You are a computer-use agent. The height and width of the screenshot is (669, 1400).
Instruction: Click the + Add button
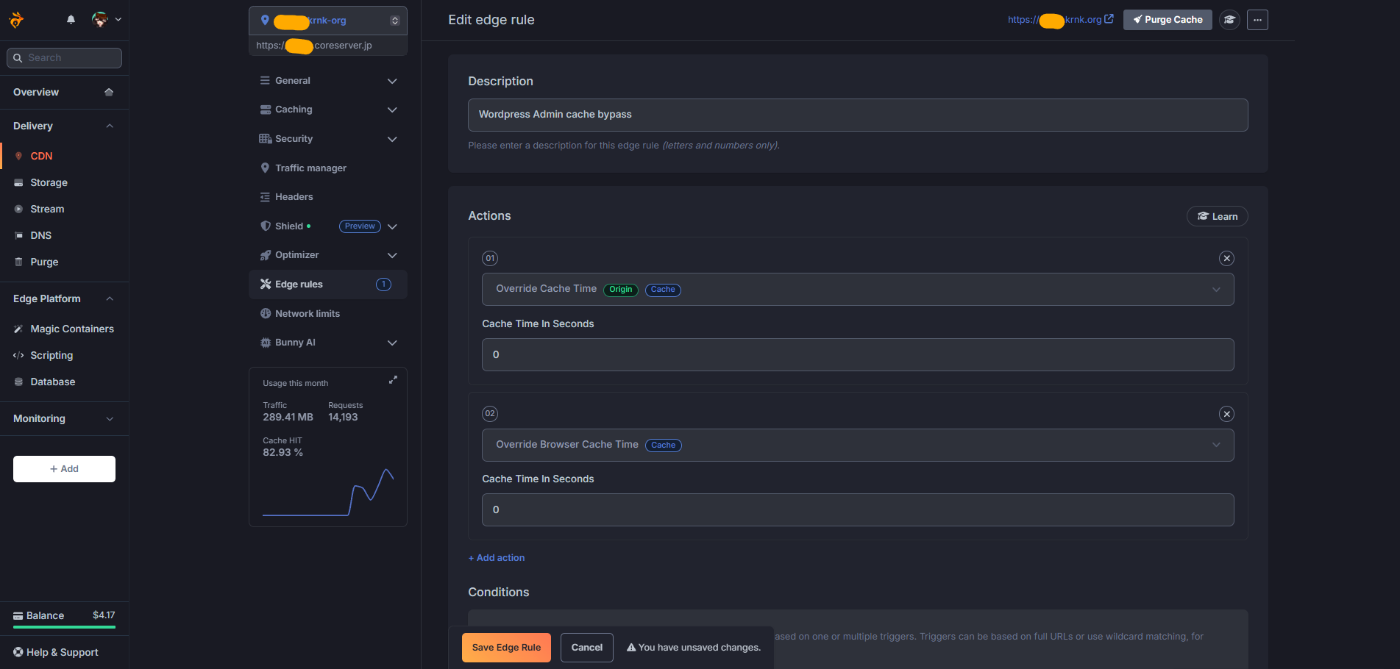[64, 469]
